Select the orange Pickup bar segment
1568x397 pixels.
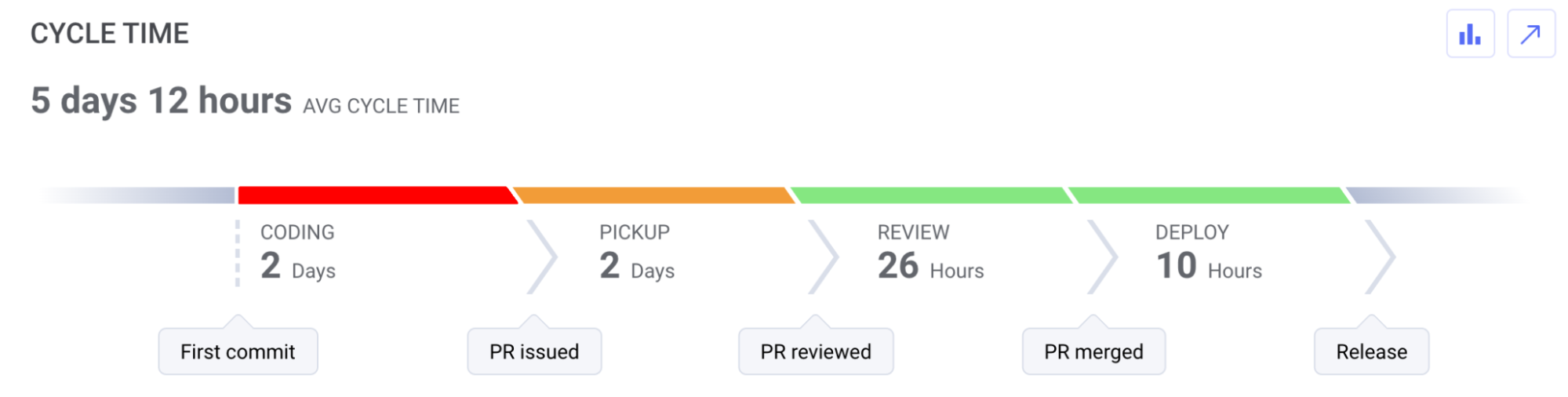654,195
